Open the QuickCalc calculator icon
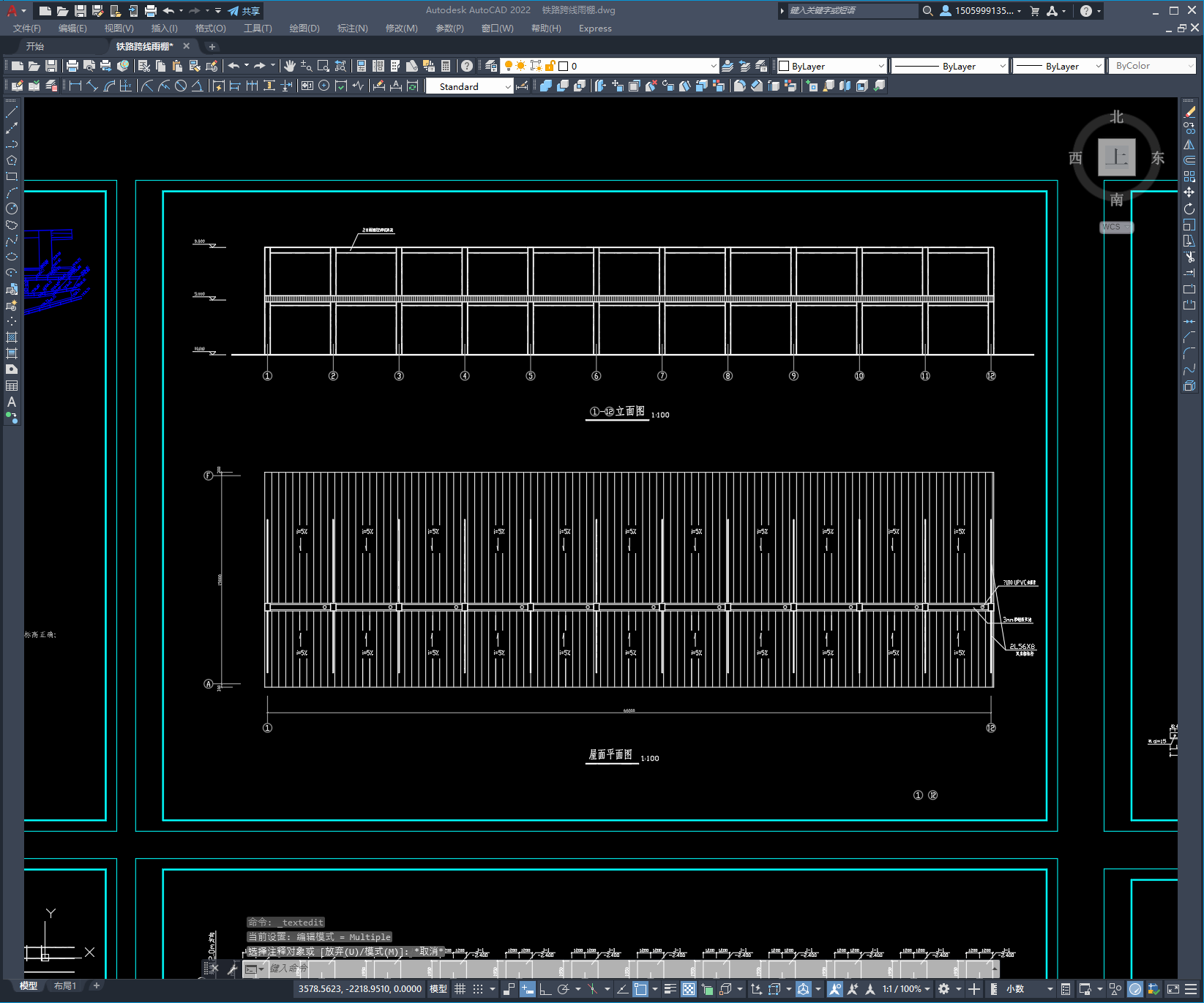This screenshot has width=1204, height=1003. tap(446, 66)
